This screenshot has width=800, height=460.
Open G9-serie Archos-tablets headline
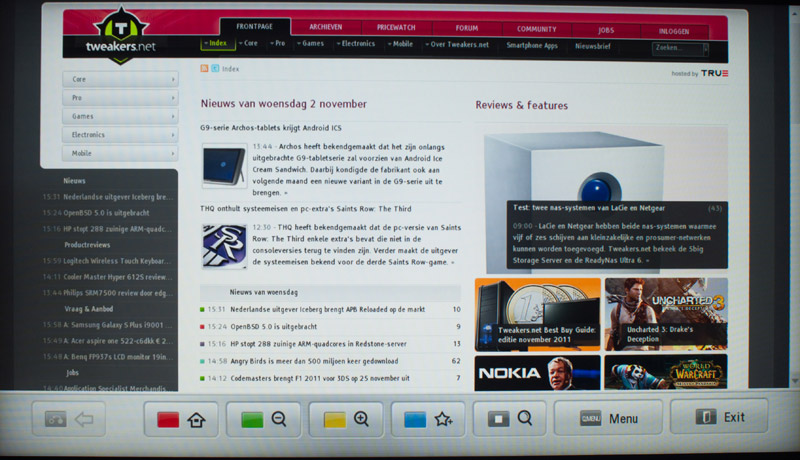pyautogui.click(x=271, y=127)
